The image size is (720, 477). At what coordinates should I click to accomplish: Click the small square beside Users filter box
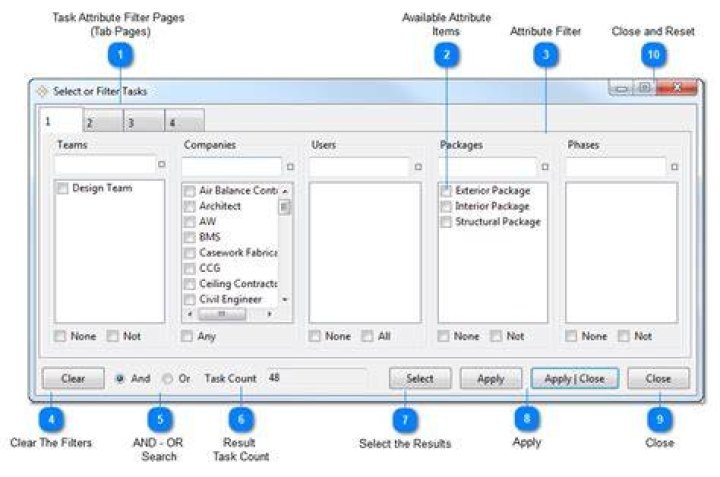(x=418, y=167)
